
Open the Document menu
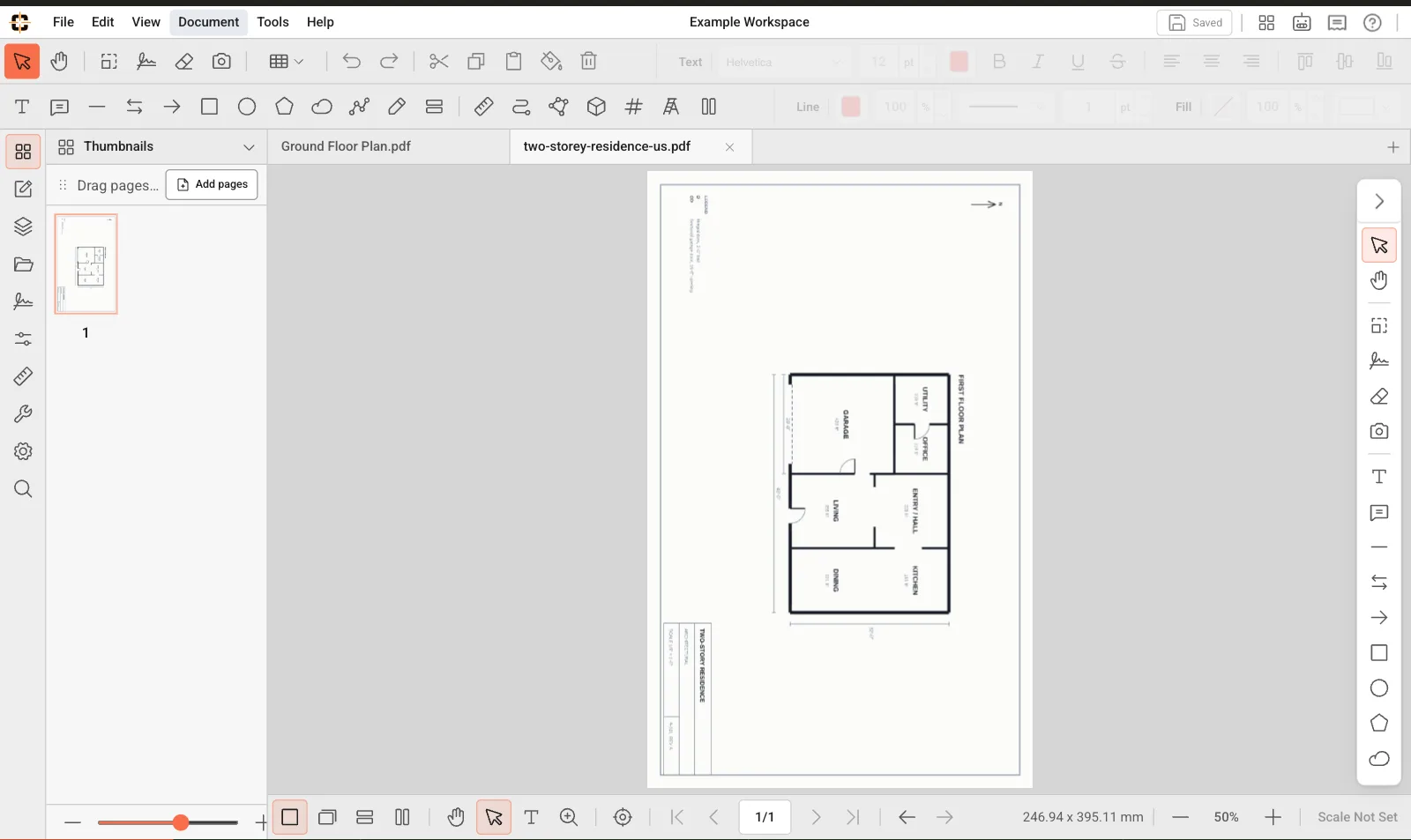[208, 22]
